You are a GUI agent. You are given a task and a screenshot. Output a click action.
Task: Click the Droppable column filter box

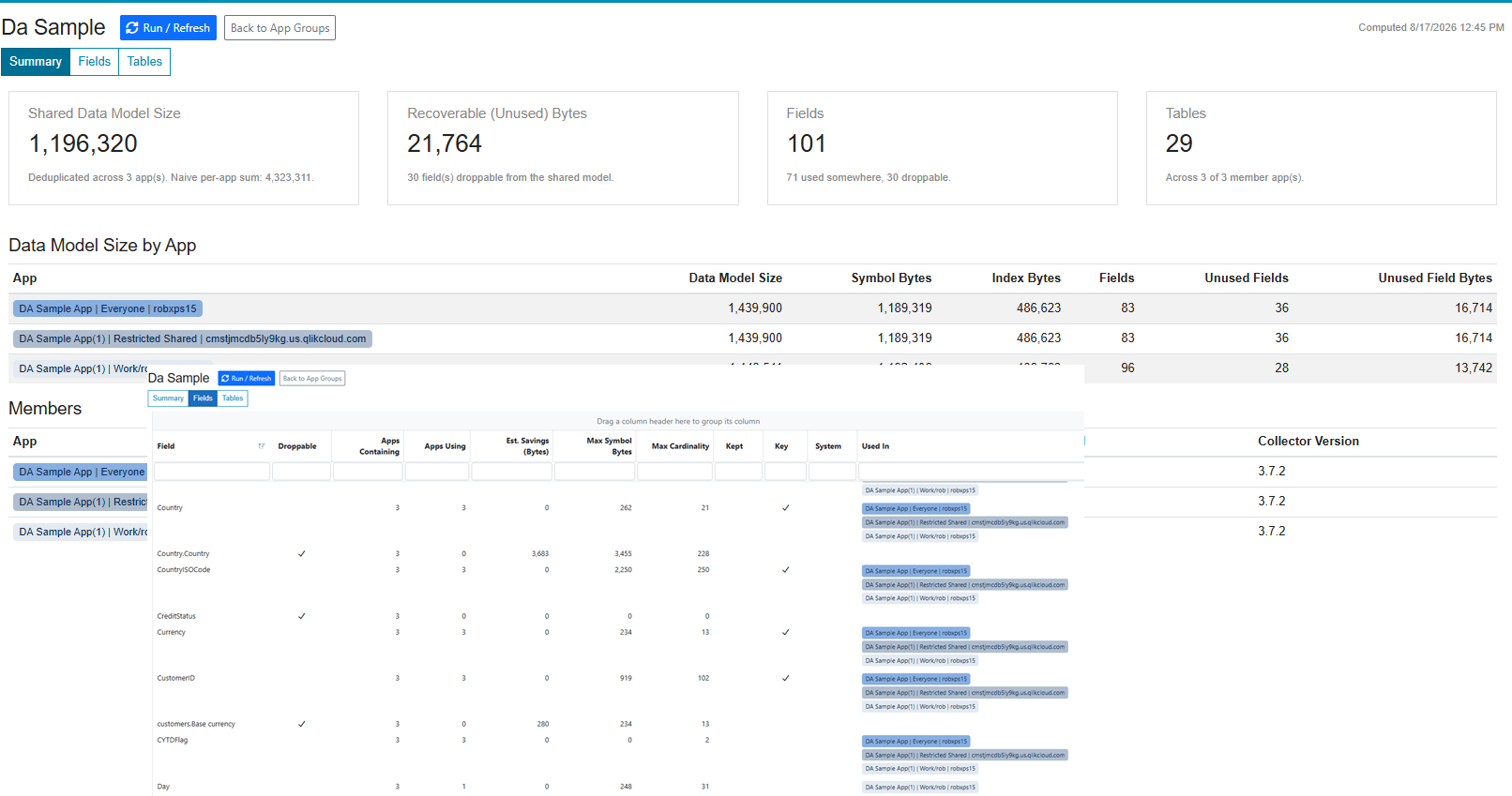tap(301, 472)
